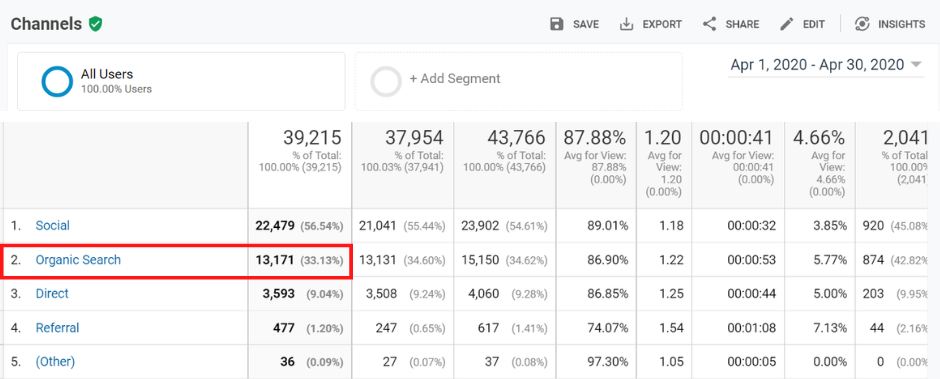Viewport: 940px width, 379px height.
Task: Click the EXPORT label
Action: (662, 25)
